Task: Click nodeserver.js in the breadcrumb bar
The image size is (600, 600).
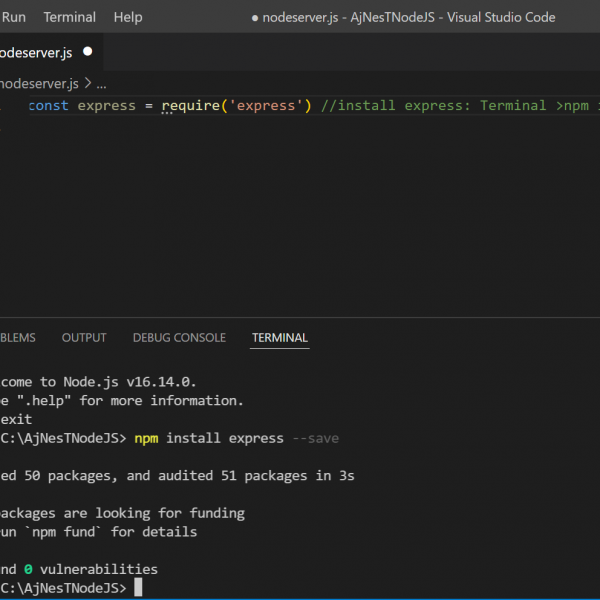Action: (x=38, y=84)
